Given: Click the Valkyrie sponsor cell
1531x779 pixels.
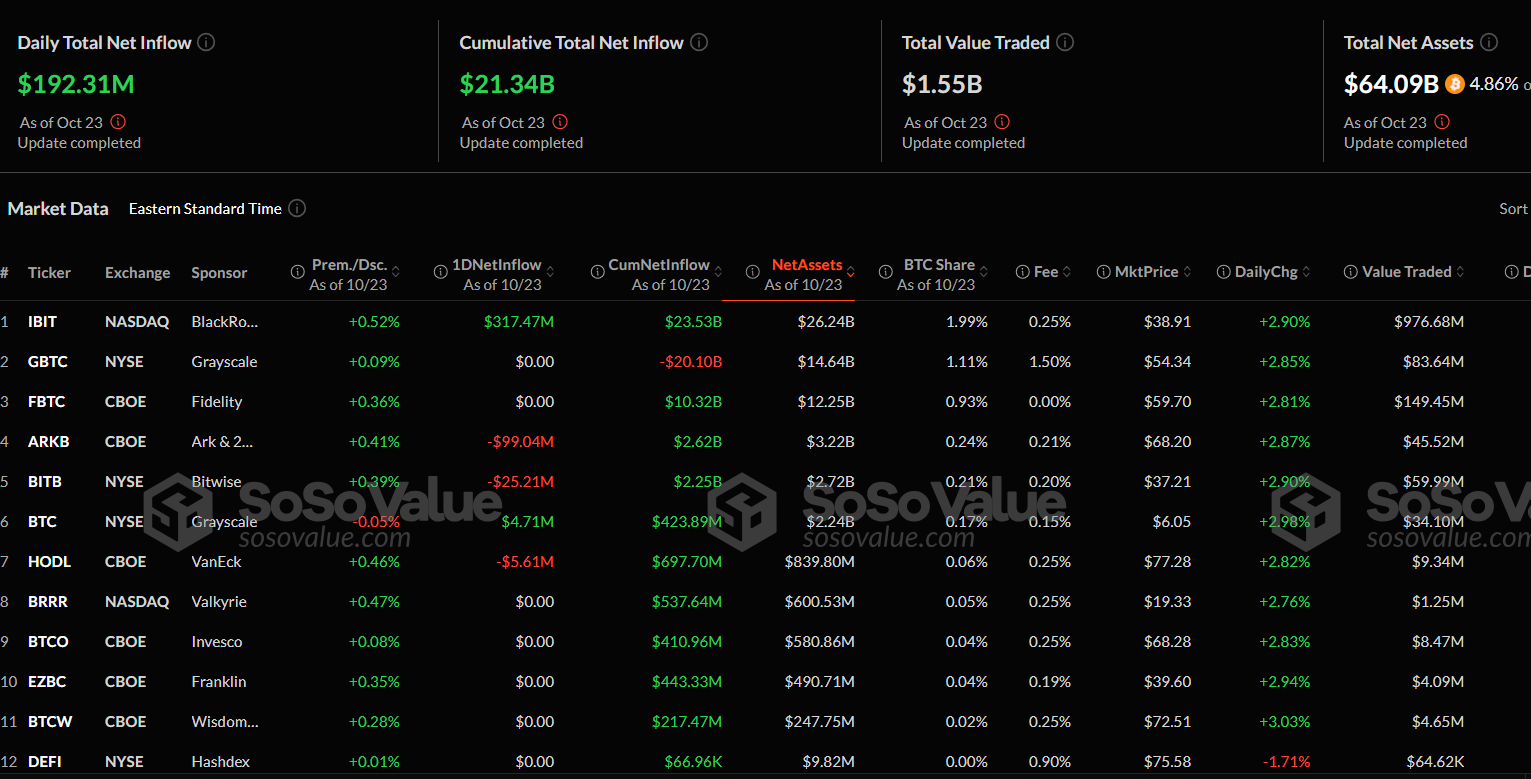Looking at the screenshot, I should (219, 602).
